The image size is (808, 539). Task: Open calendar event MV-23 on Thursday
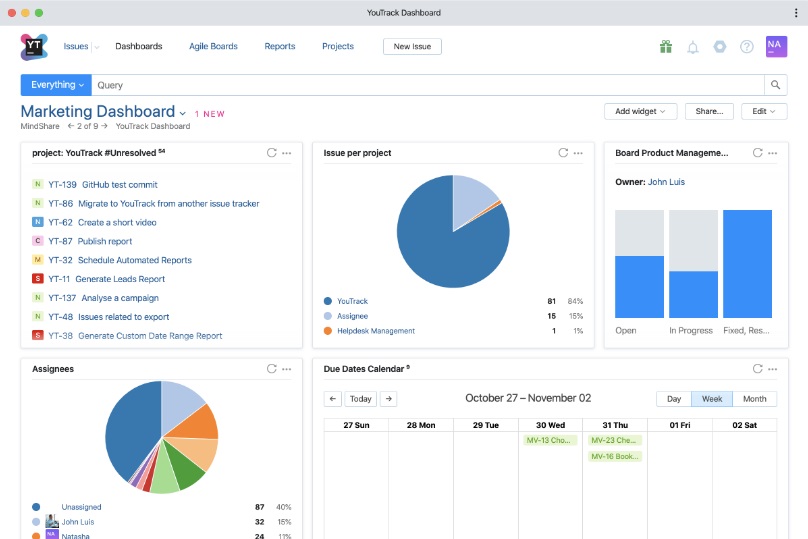click(615, 440)
